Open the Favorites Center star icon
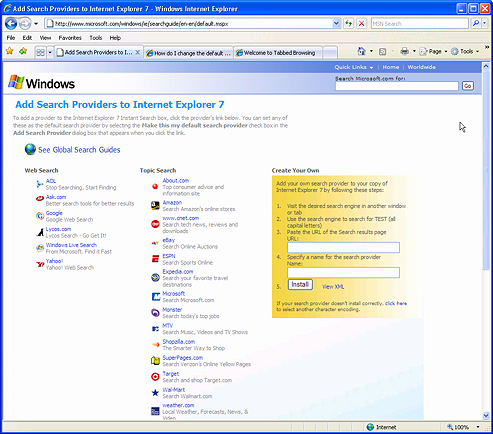The width and height of the screenshot is (493, 434). [x=10, y=51]
